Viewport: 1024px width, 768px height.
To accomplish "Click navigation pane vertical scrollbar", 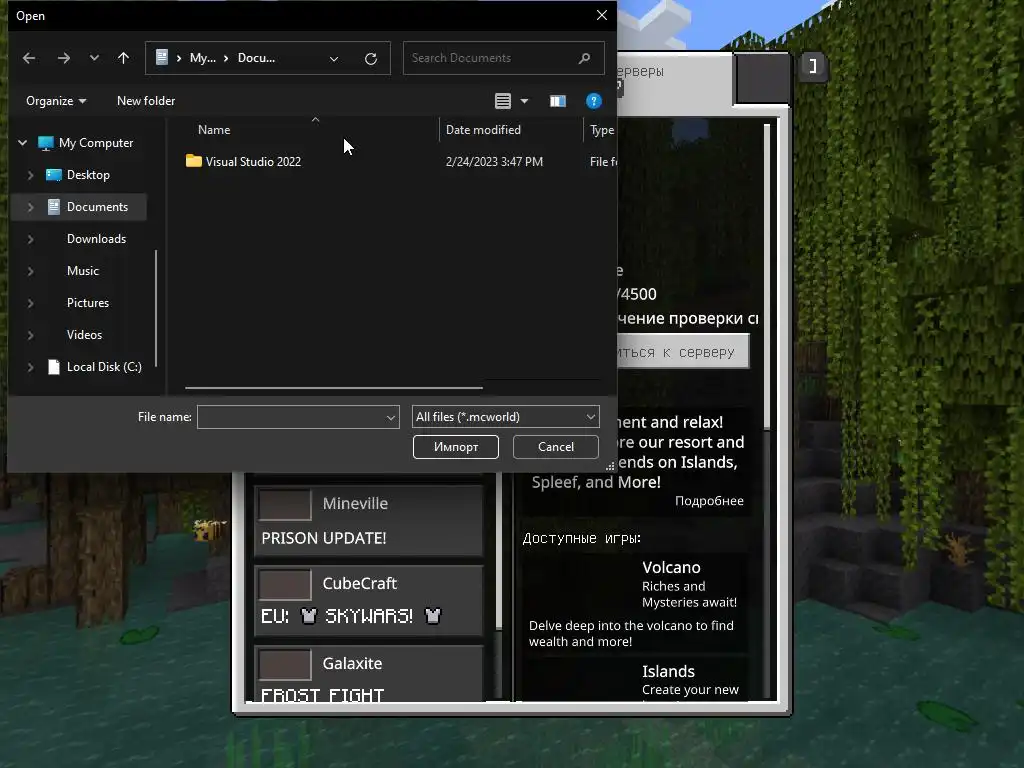I will point(155,310).
